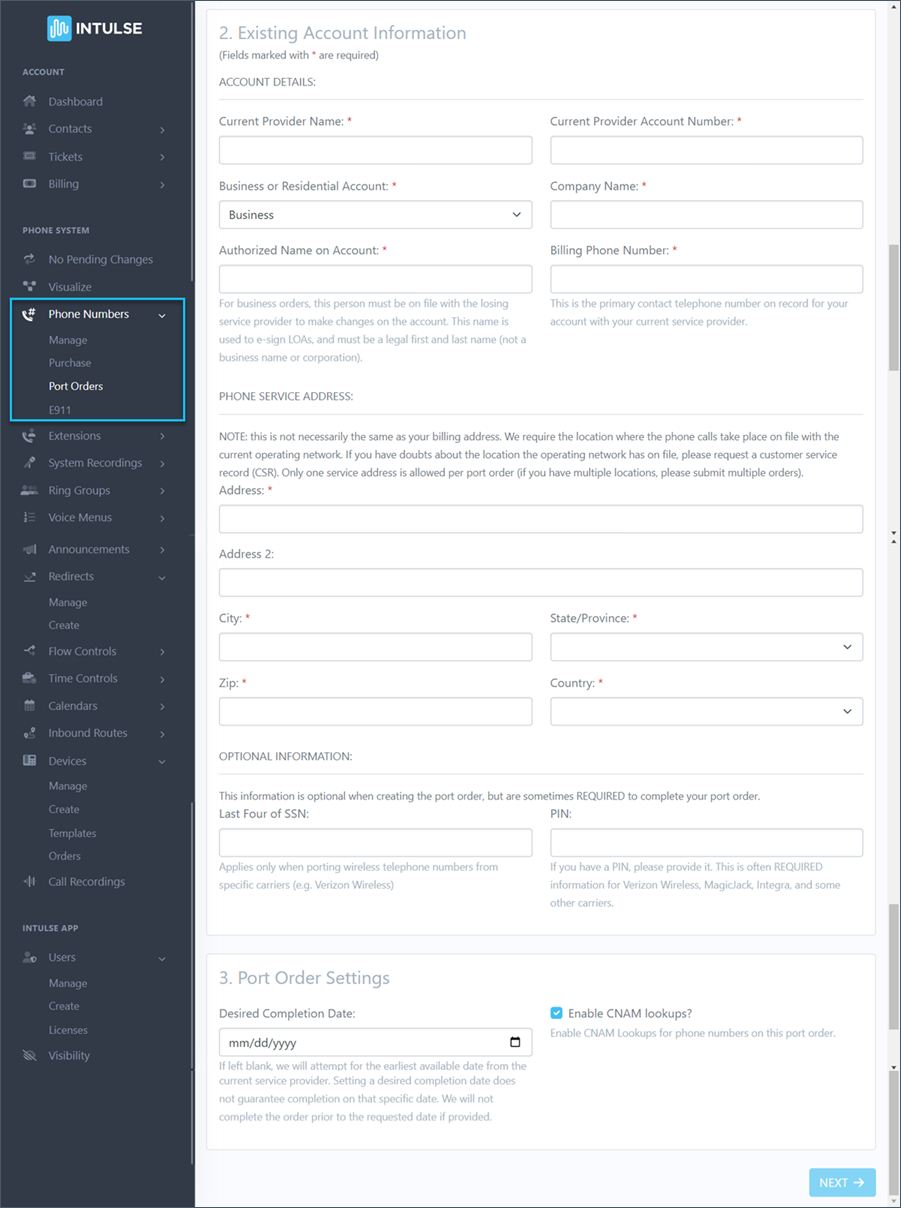Open Business or Residential Account dropdown
The image size is (901, 1208).
(x=375, y=215)
